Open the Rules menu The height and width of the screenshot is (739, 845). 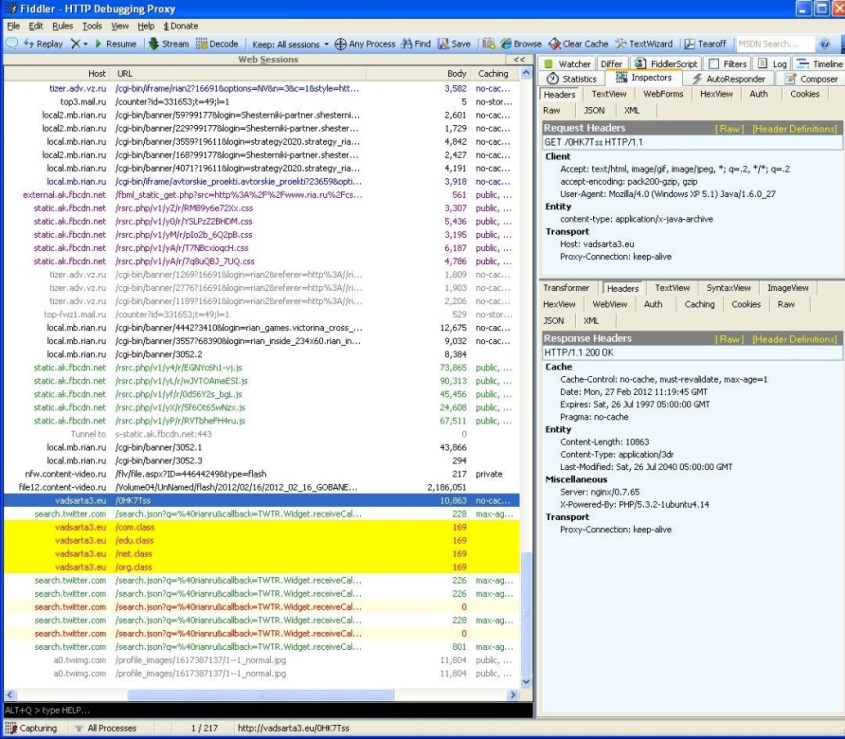pos(62,25)
